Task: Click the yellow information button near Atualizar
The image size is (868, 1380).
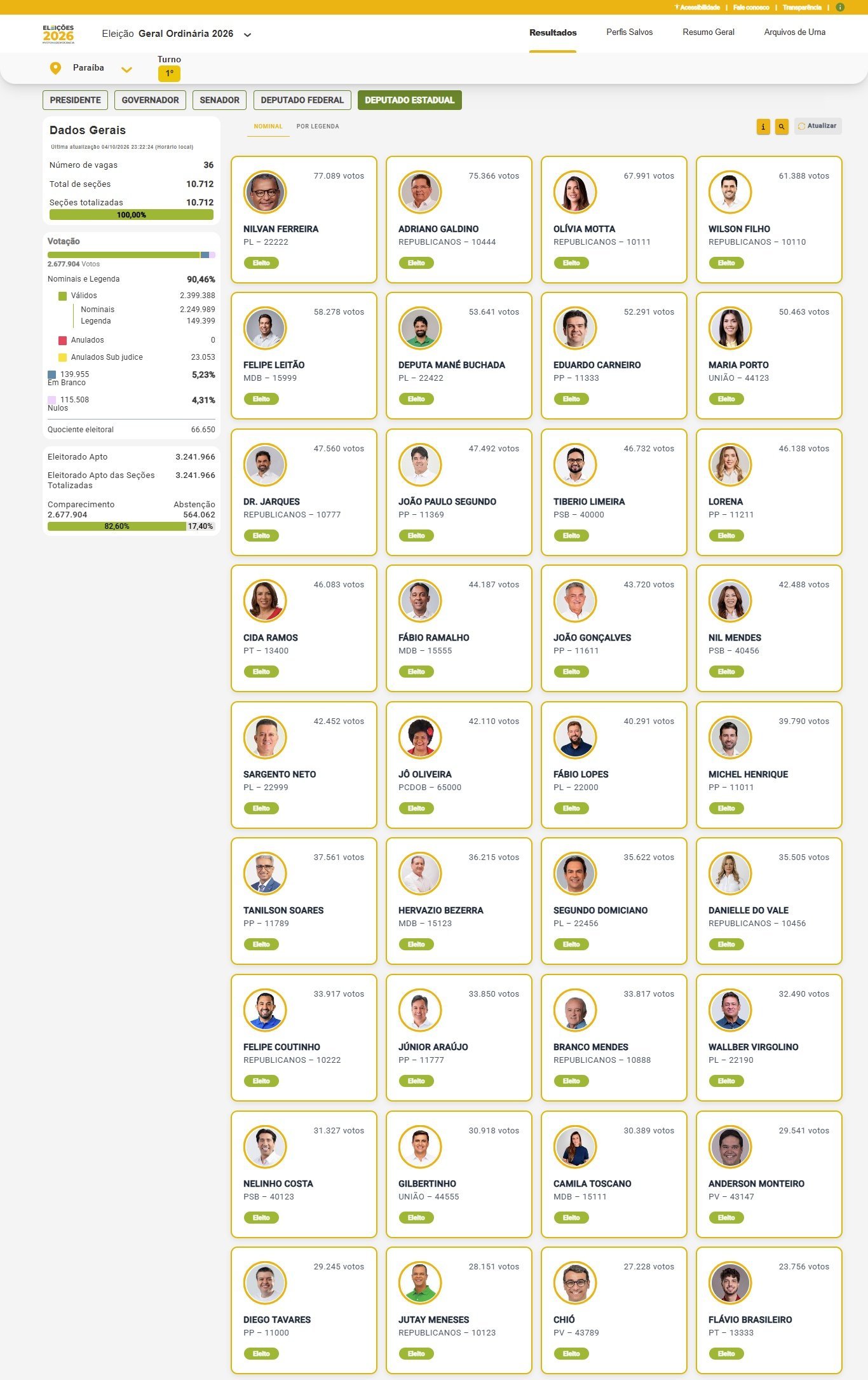Action: pyautogui.click(x=763, y=126)
